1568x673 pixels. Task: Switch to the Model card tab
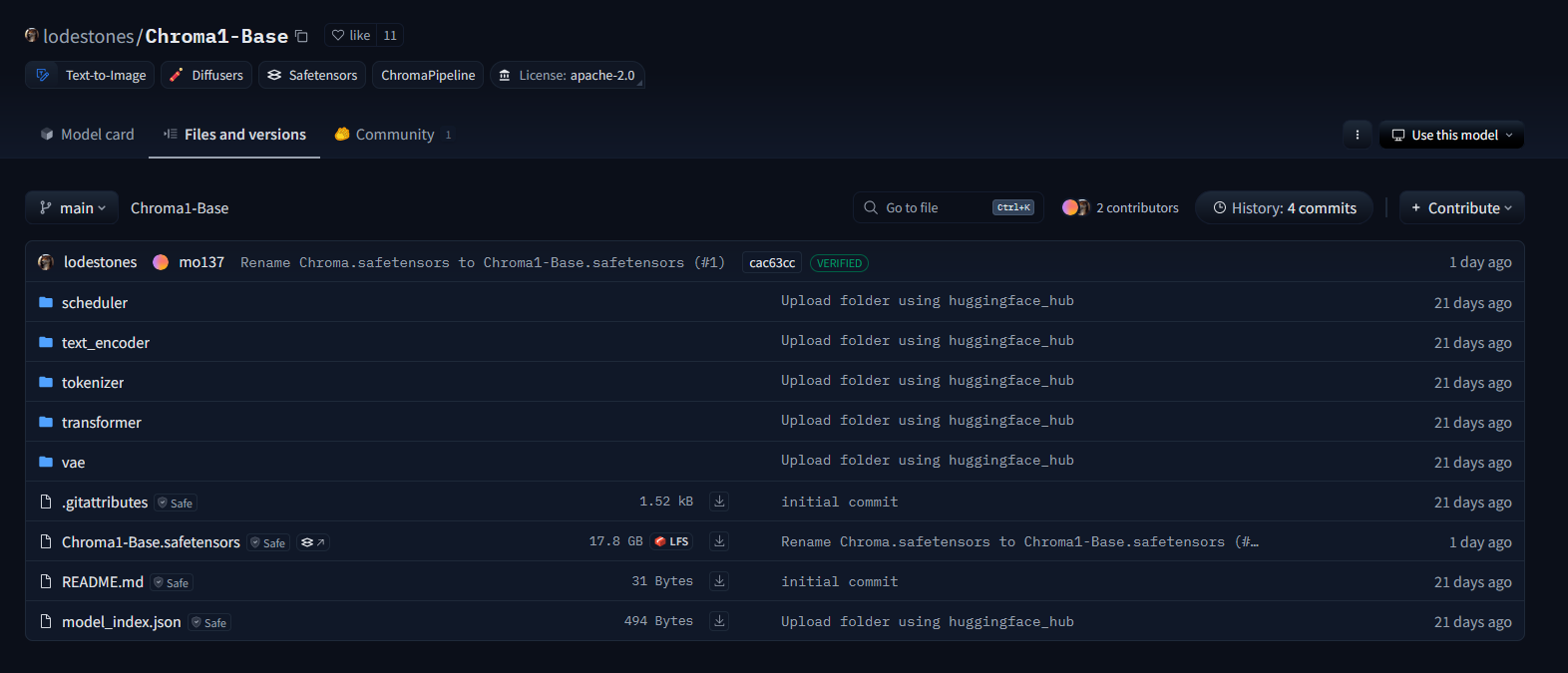click(87, 135)
